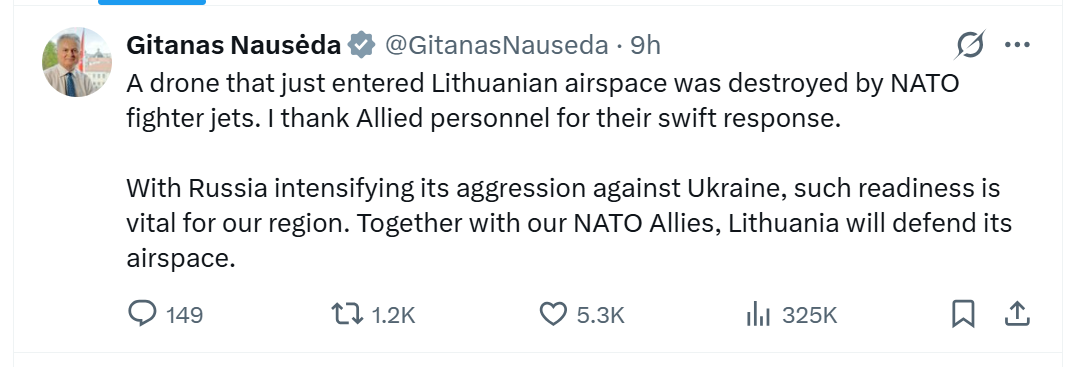
Task: Click the 1.2K reposts count
Action: (394, 316)
